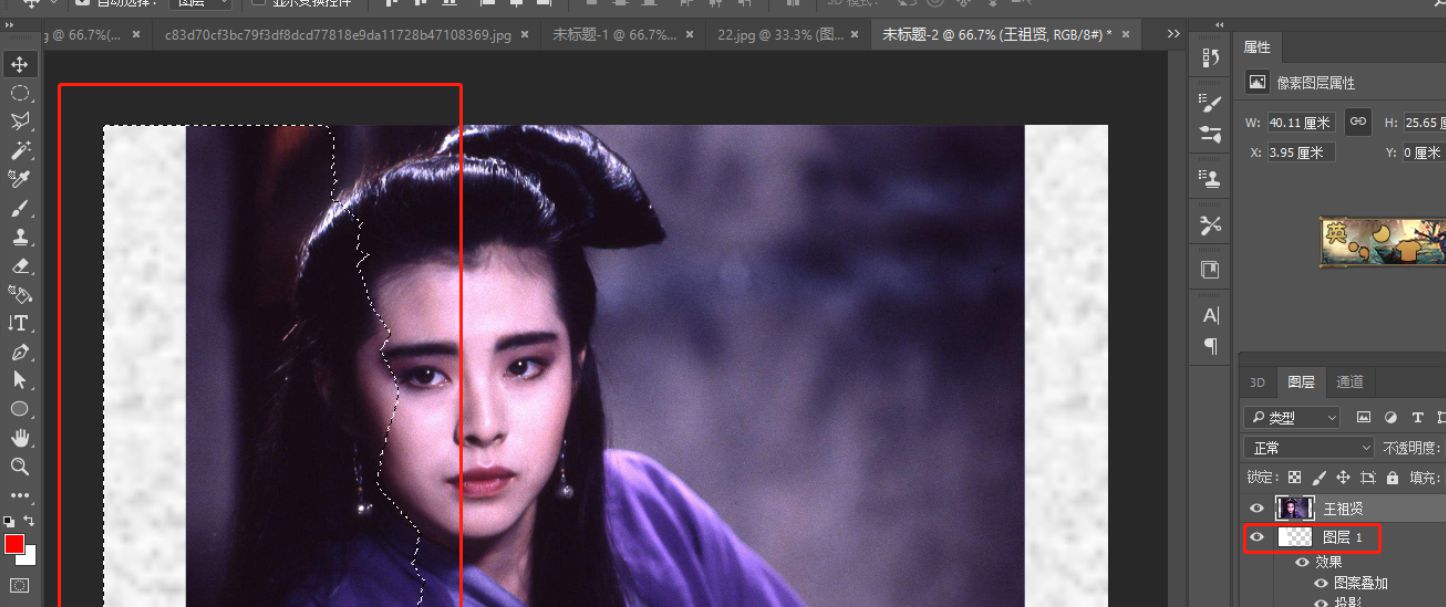Open the History panel icon
Screen dimensions: 1446x607
tap(1210, 57)
